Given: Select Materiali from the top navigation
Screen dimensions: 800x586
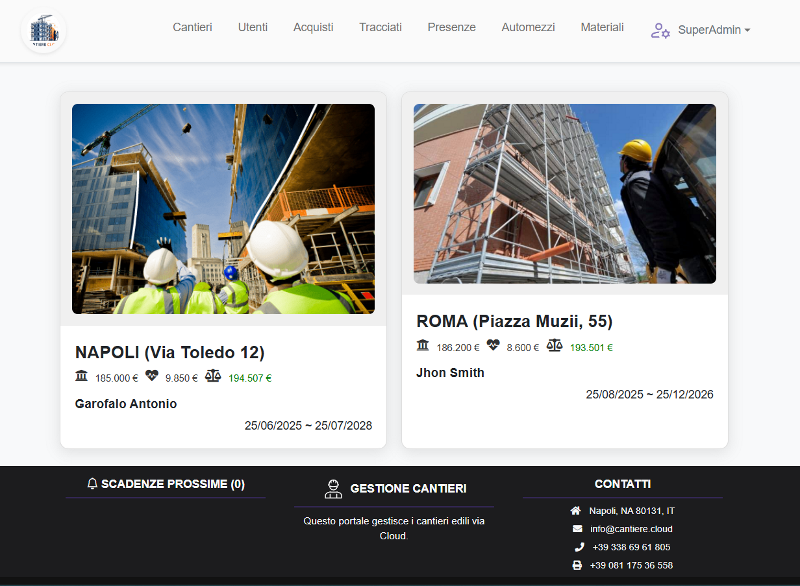Looking at the screenshot, I should [x=602, y=28].
